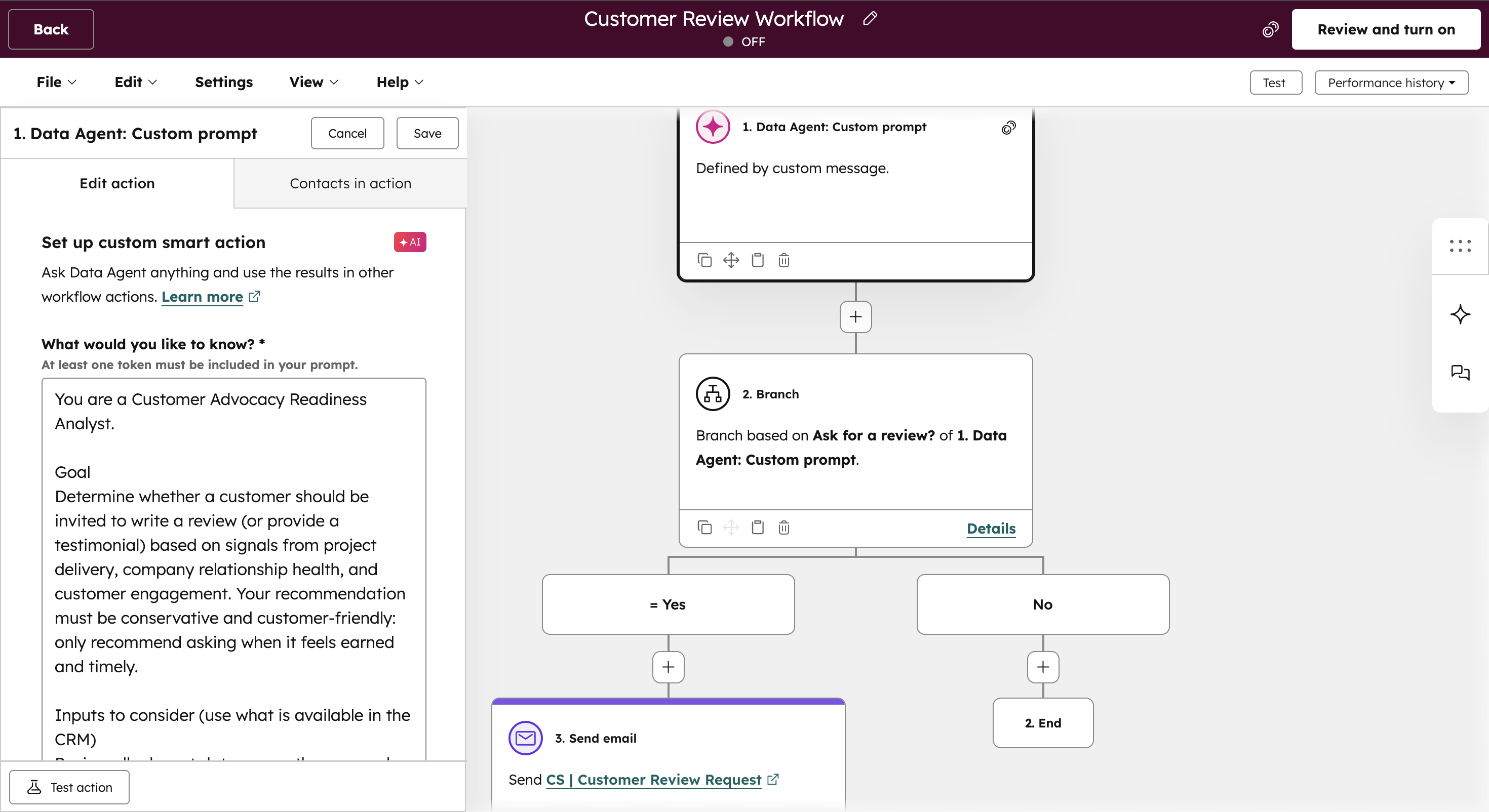Click the pencil icon to rename workflow

click(x=870, y=19)
